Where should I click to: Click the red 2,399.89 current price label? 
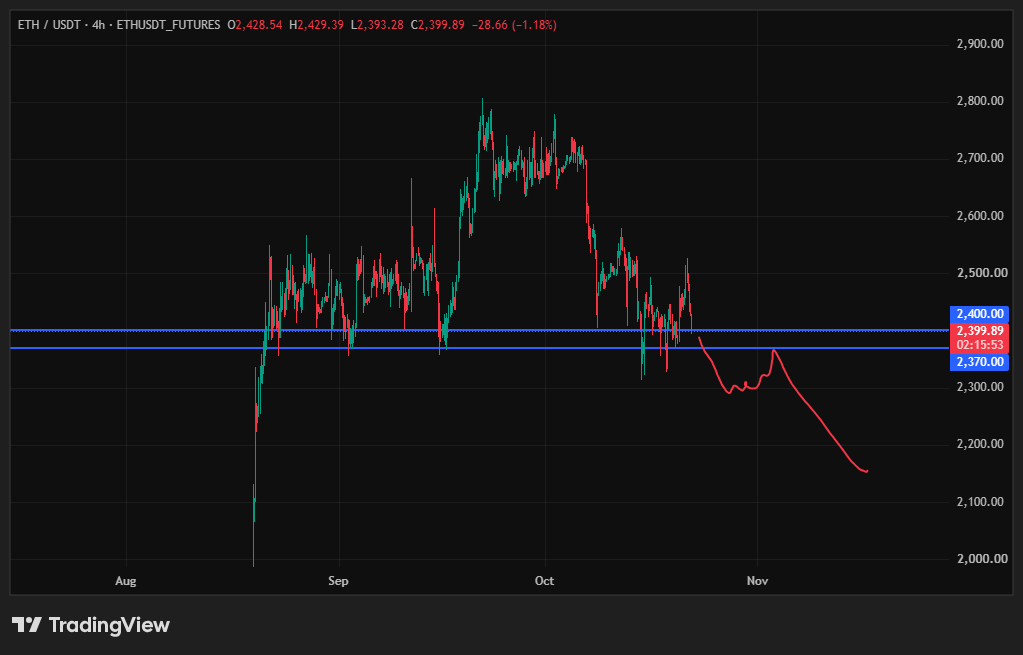[x=979, y=331]
